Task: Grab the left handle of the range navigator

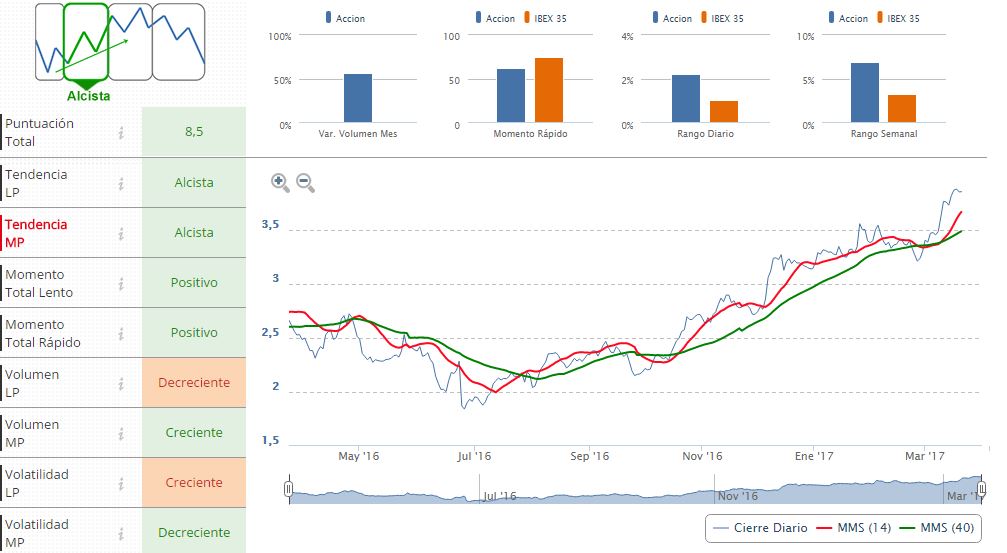Action: point(288,489)
